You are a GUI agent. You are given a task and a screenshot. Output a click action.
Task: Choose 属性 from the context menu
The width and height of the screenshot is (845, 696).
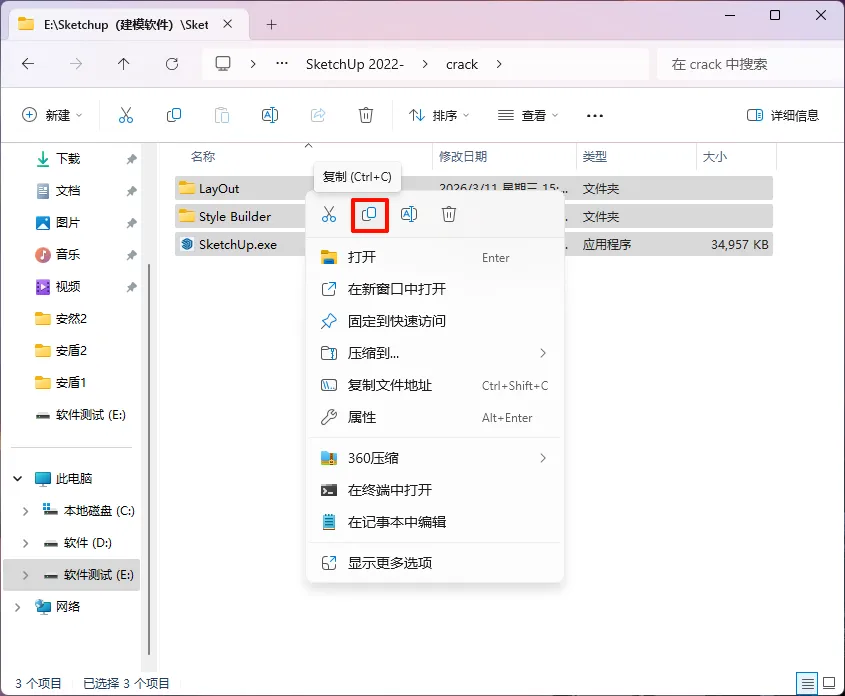point(435,417)
